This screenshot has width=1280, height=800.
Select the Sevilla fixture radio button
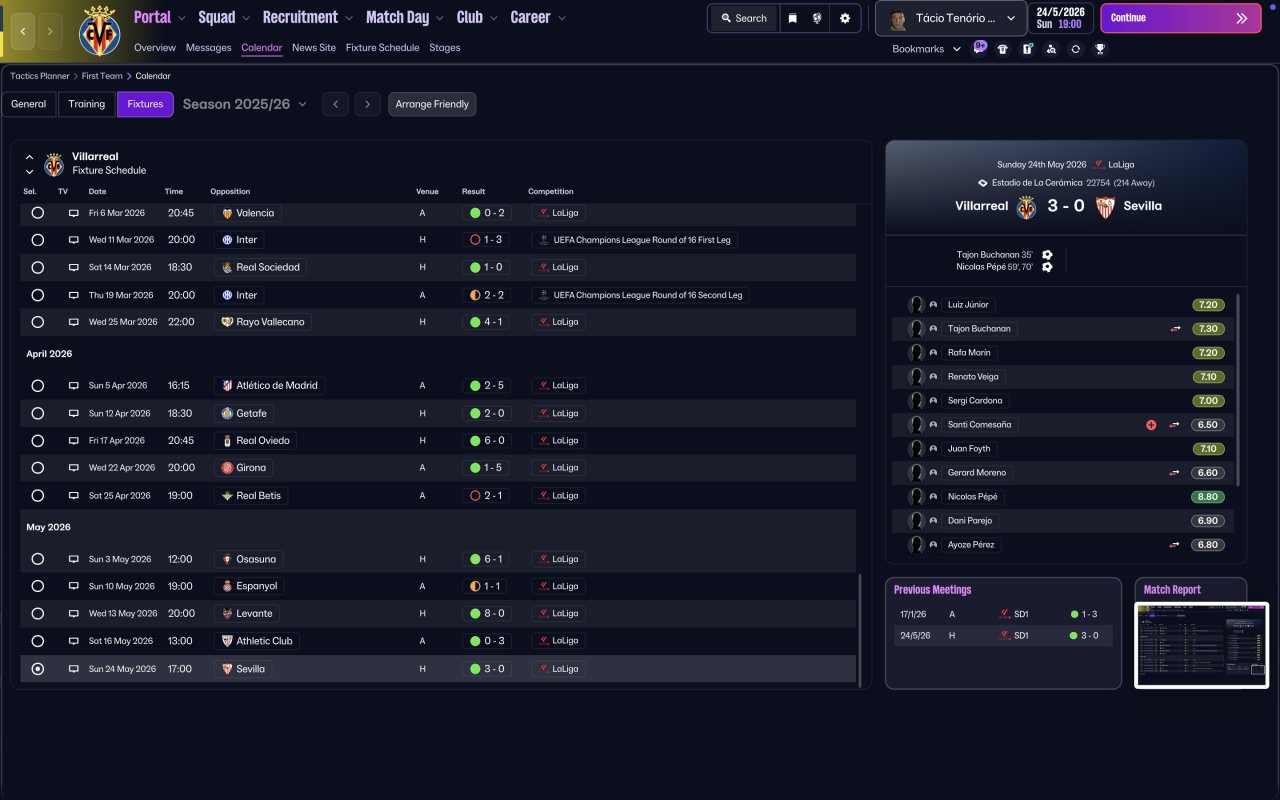38,669
